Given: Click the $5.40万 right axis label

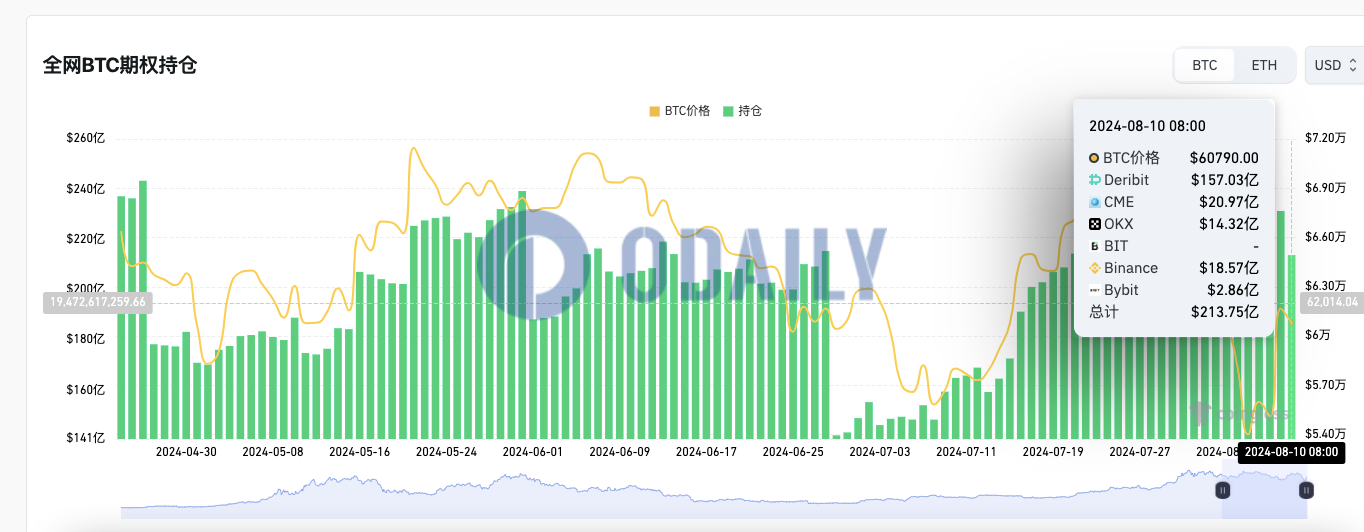Looking at the screenshot, I should pyautogui.click(x=1324, y=434).
